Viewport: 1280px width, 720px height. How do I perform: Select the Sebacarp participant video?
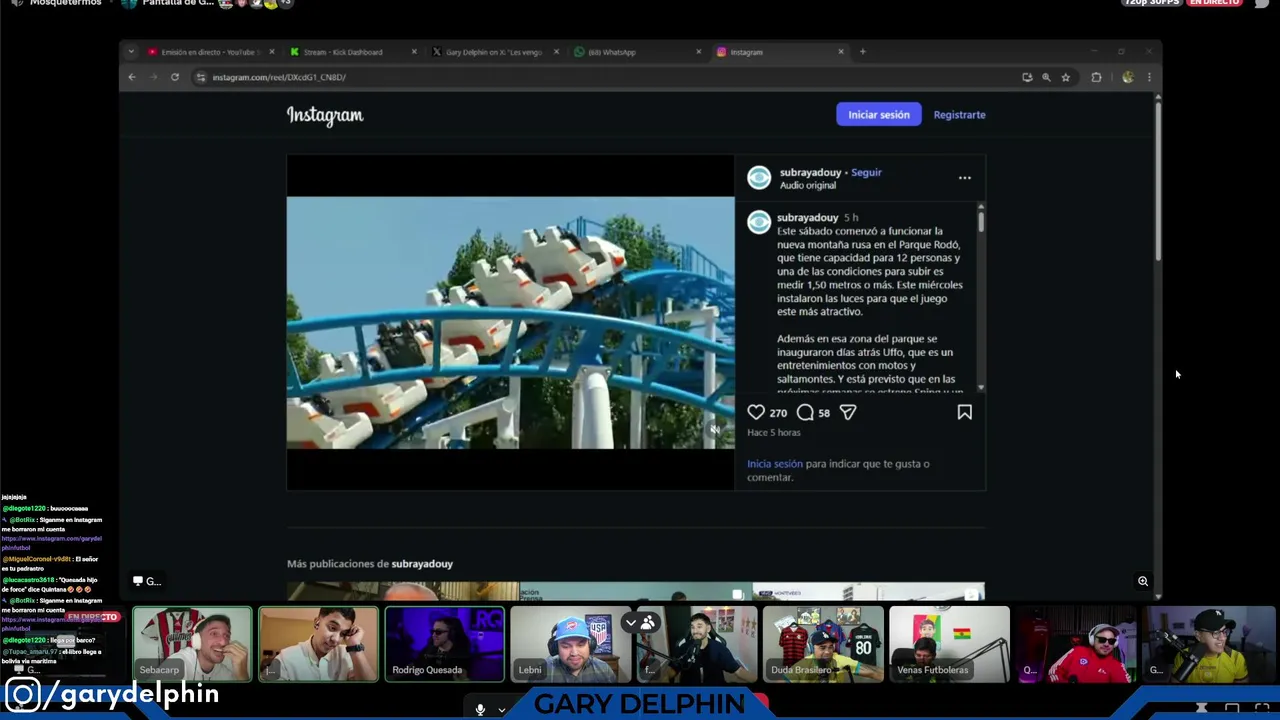point(192,644)
